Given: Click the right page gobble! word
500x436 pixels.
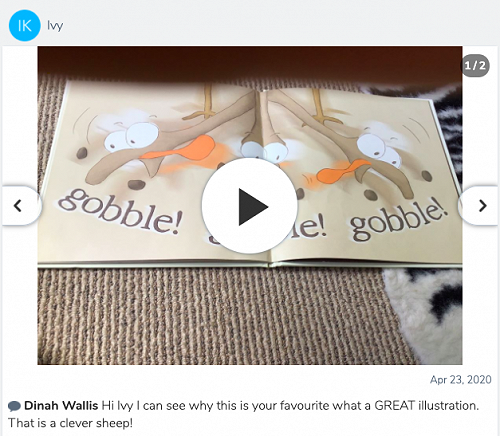Looking at the screenshot, I should (398, 221).
